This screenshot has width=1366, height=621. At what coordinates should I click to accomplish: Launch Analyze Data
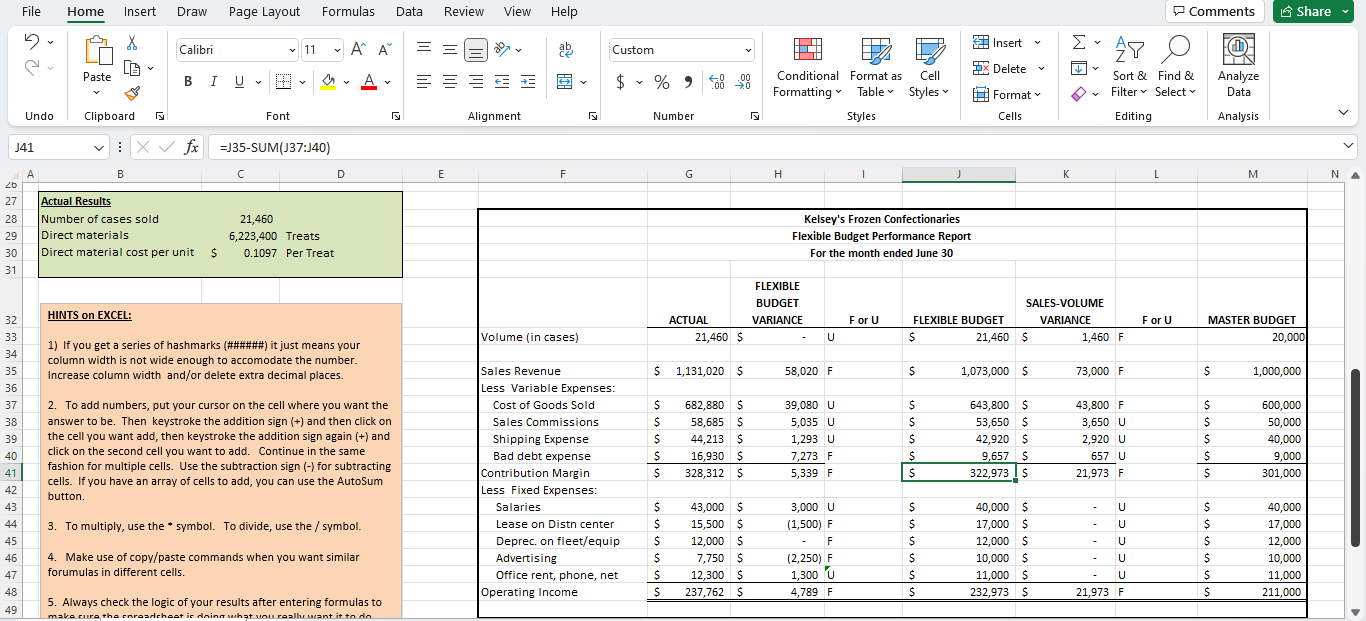point(1238,68)
